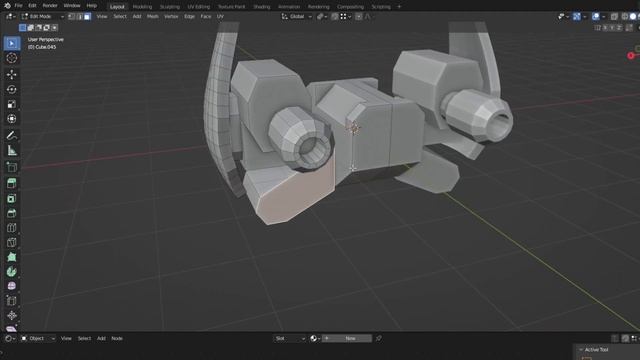Select the Scale tool
This screenshot has width=640, height=360.
tap(12, 104)
